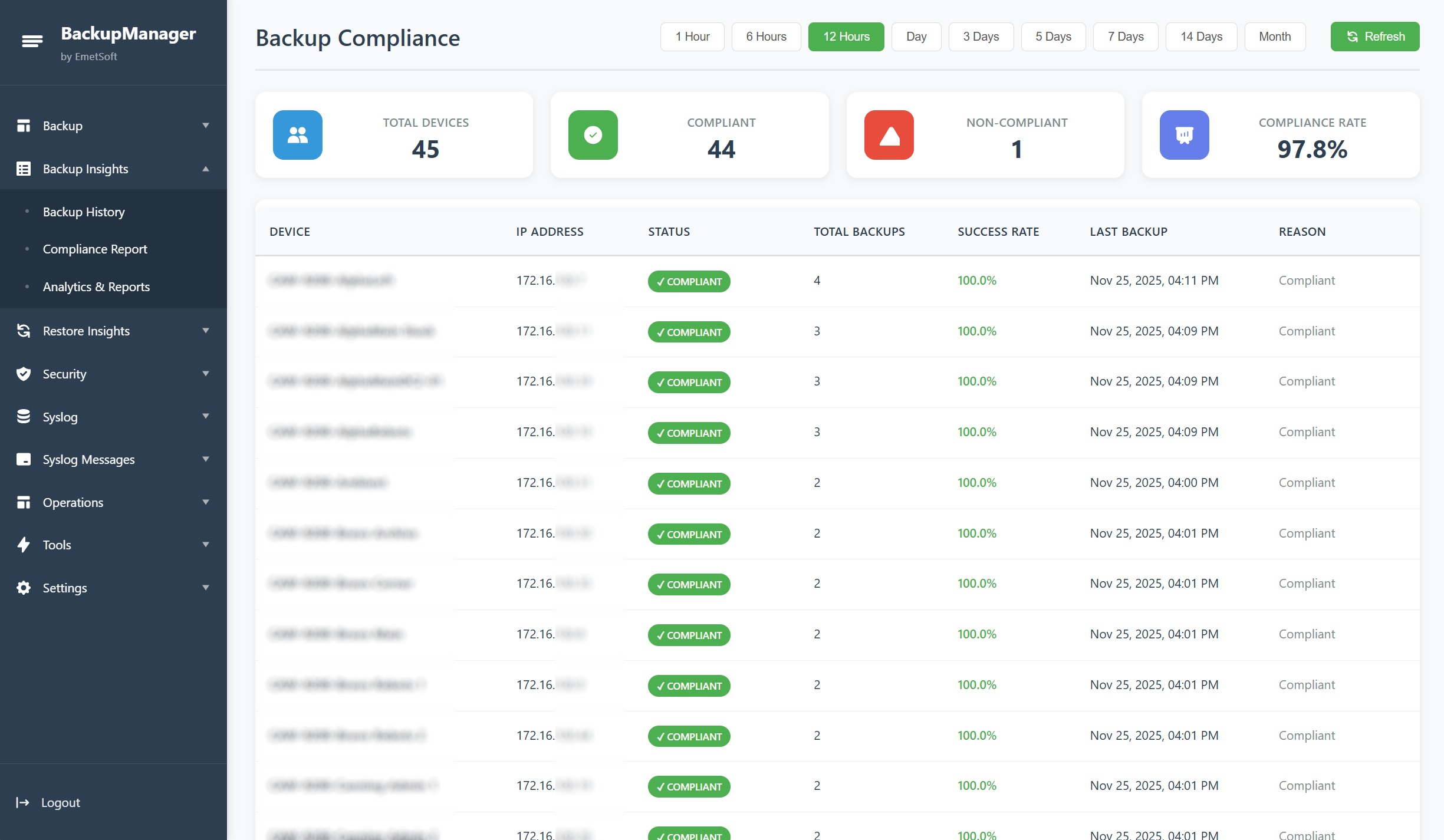
Task: Click the compliant count 44
Action: click(721, 149)
